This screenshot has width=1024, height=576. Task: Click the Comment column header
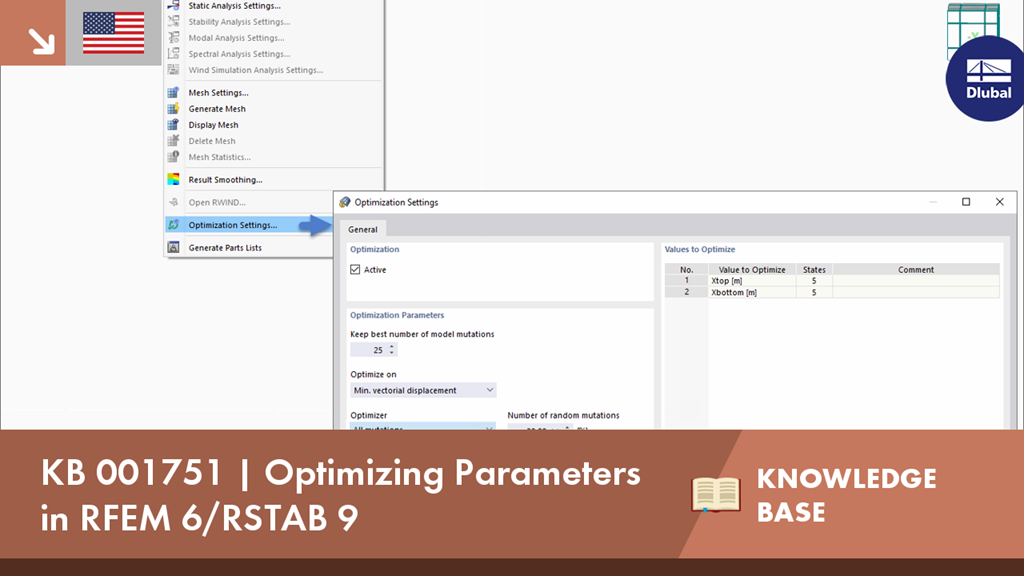click(x=916, y=269)
